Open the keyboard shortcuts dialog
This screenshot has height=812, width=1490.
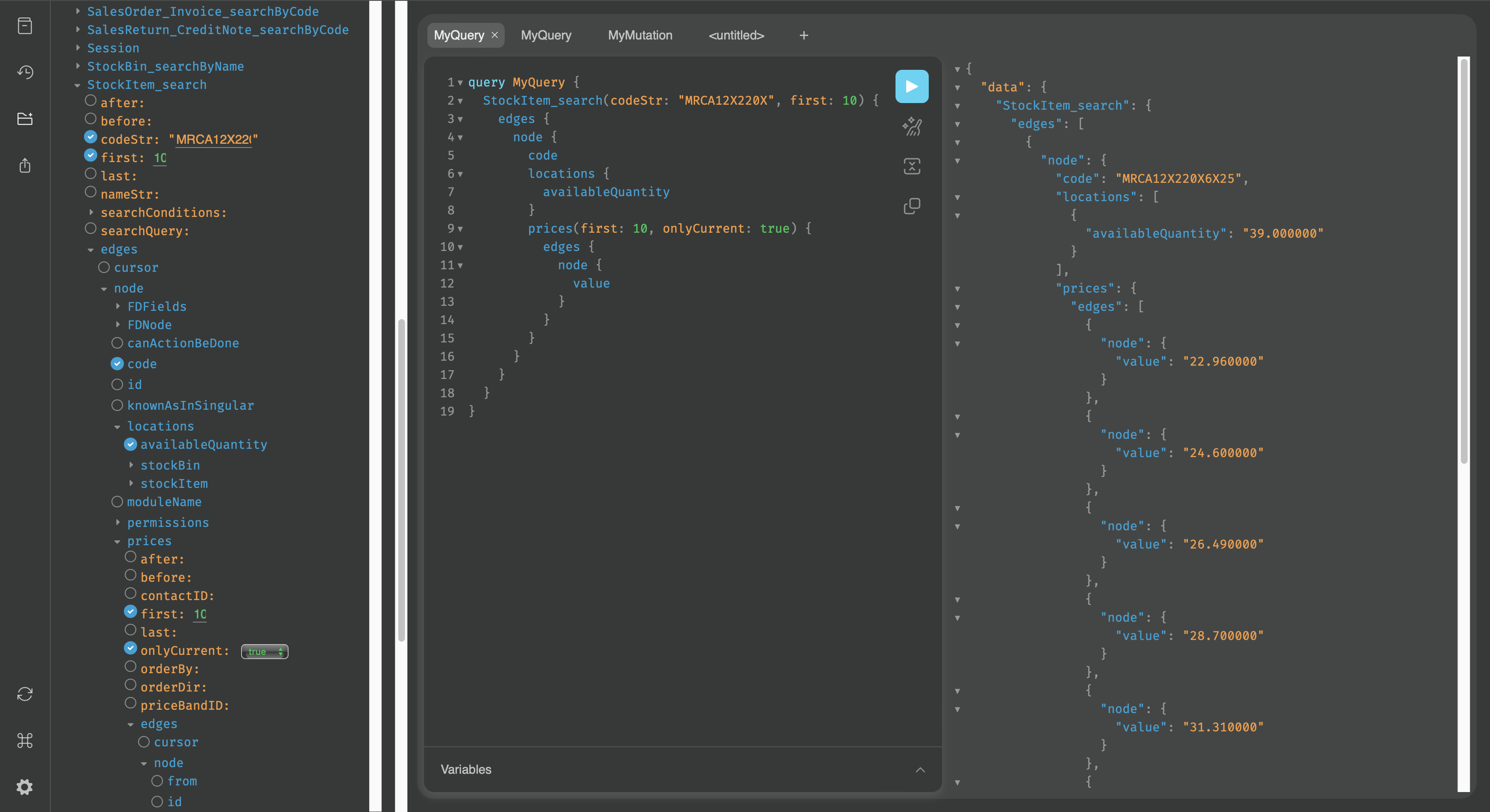pos(25,740)
